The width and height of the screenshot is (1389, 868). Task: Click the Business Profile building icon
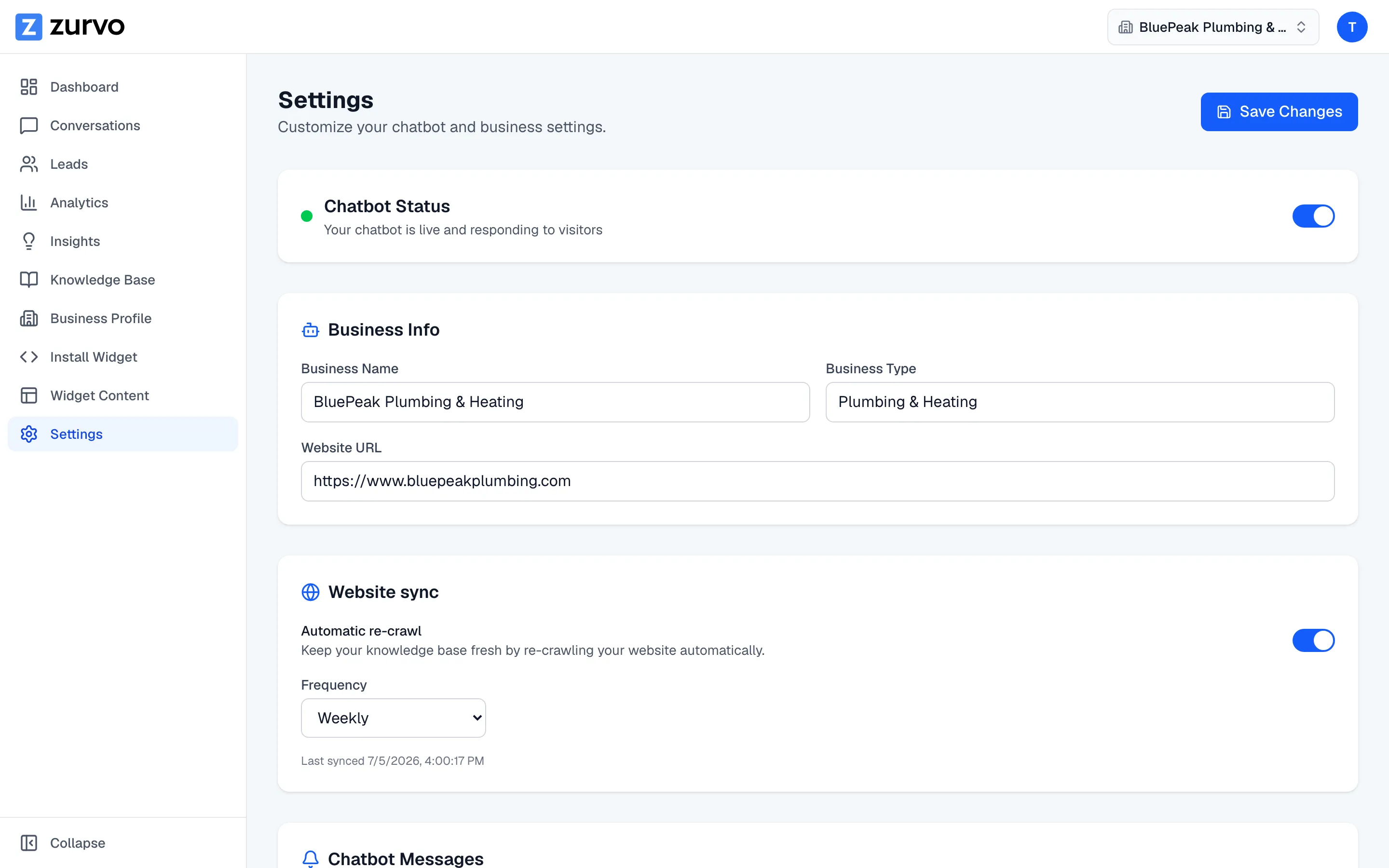[x=29, y=318]
